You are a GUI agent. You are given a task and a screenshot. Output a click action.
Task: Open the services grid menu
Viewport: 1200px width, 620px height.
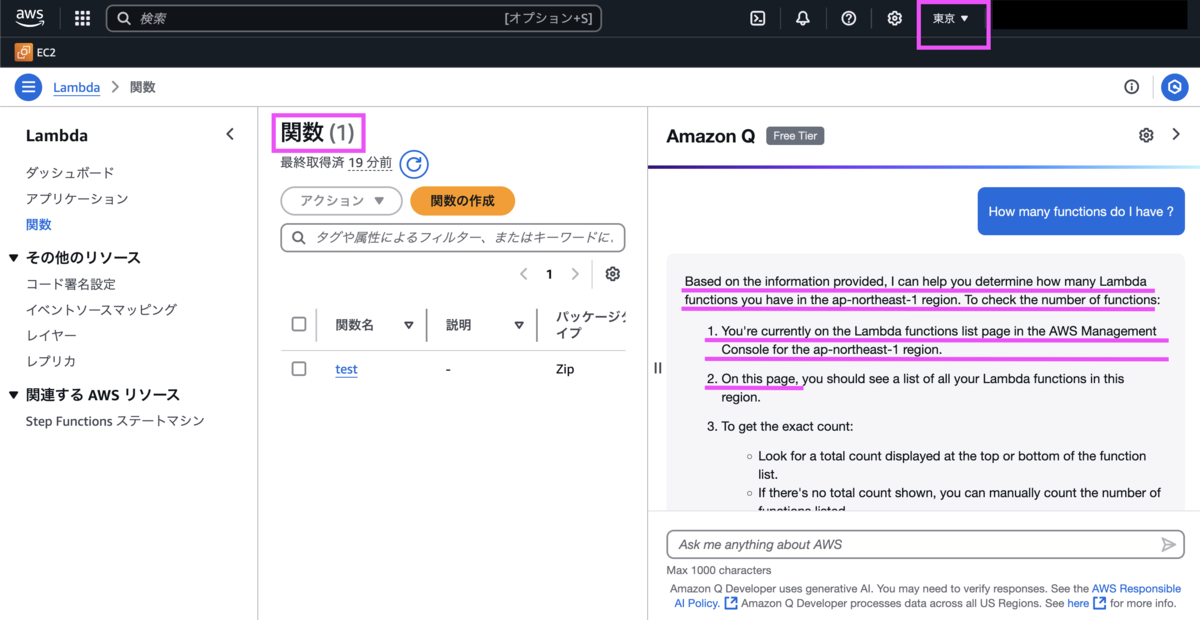(83, 18)
